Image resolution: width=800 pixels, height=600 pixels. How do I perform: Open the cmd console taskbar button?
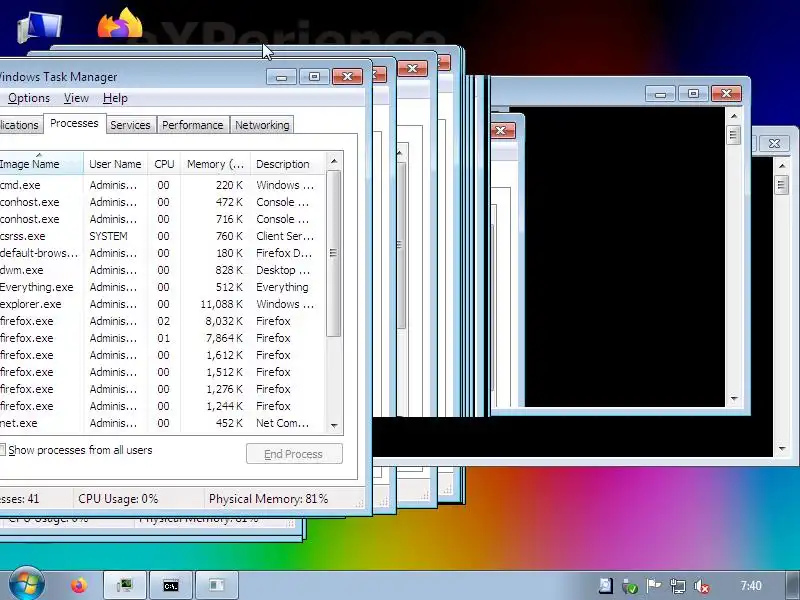[x=171, y=585]
